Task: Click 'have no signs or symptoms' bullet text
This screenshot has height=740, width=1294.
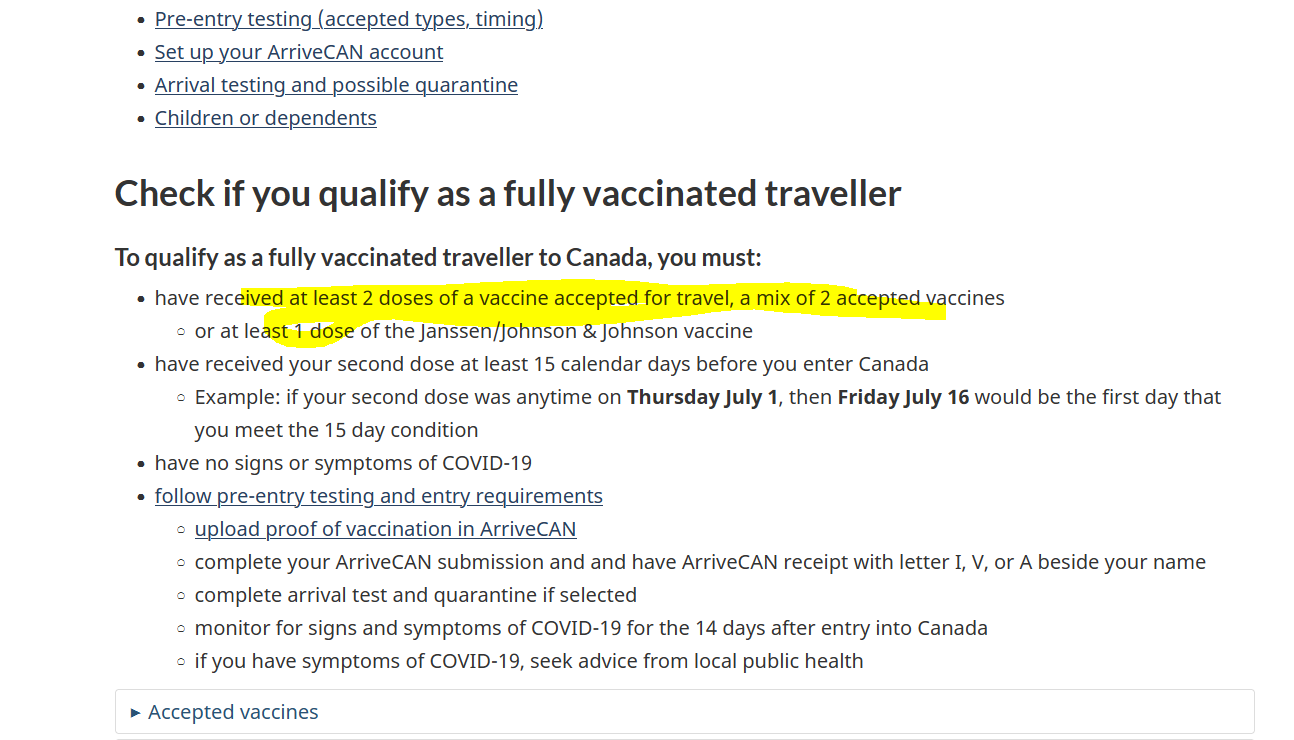Action: tap(343, 463)
